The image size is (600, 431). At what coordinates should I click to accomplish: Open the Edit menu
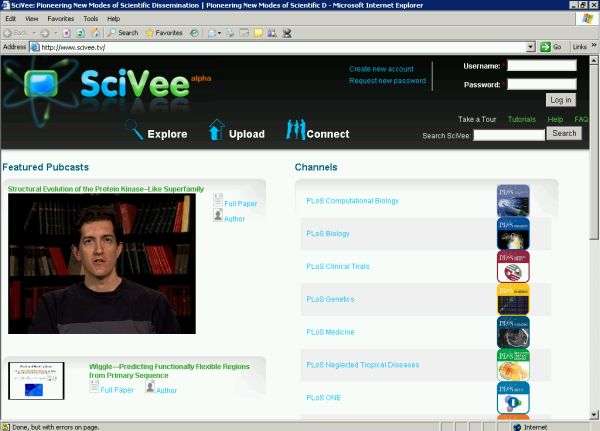(10, 19)
